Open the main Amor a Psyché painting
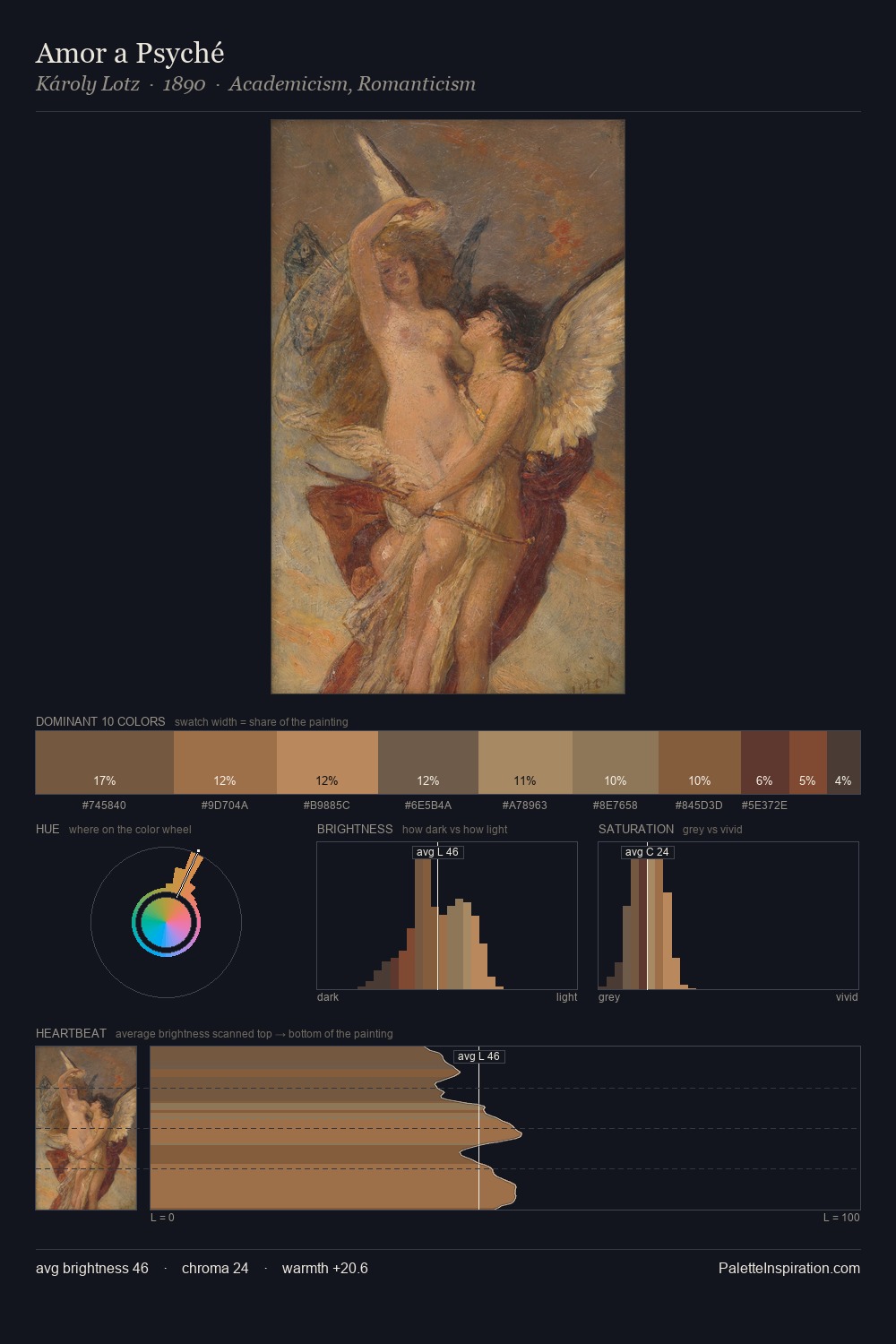Screen dimensions: 896x1344 448,407
